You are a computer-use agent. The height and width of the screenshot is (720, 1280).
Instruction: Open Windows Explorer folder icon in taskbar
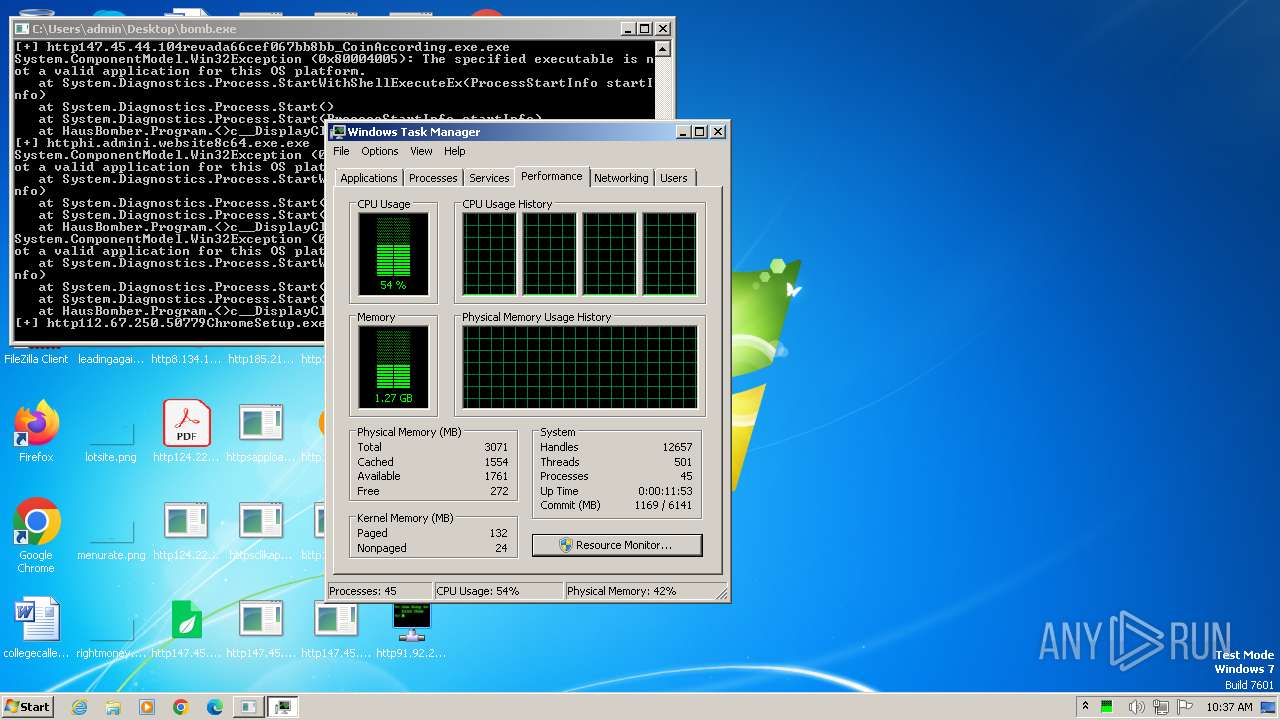113,707
